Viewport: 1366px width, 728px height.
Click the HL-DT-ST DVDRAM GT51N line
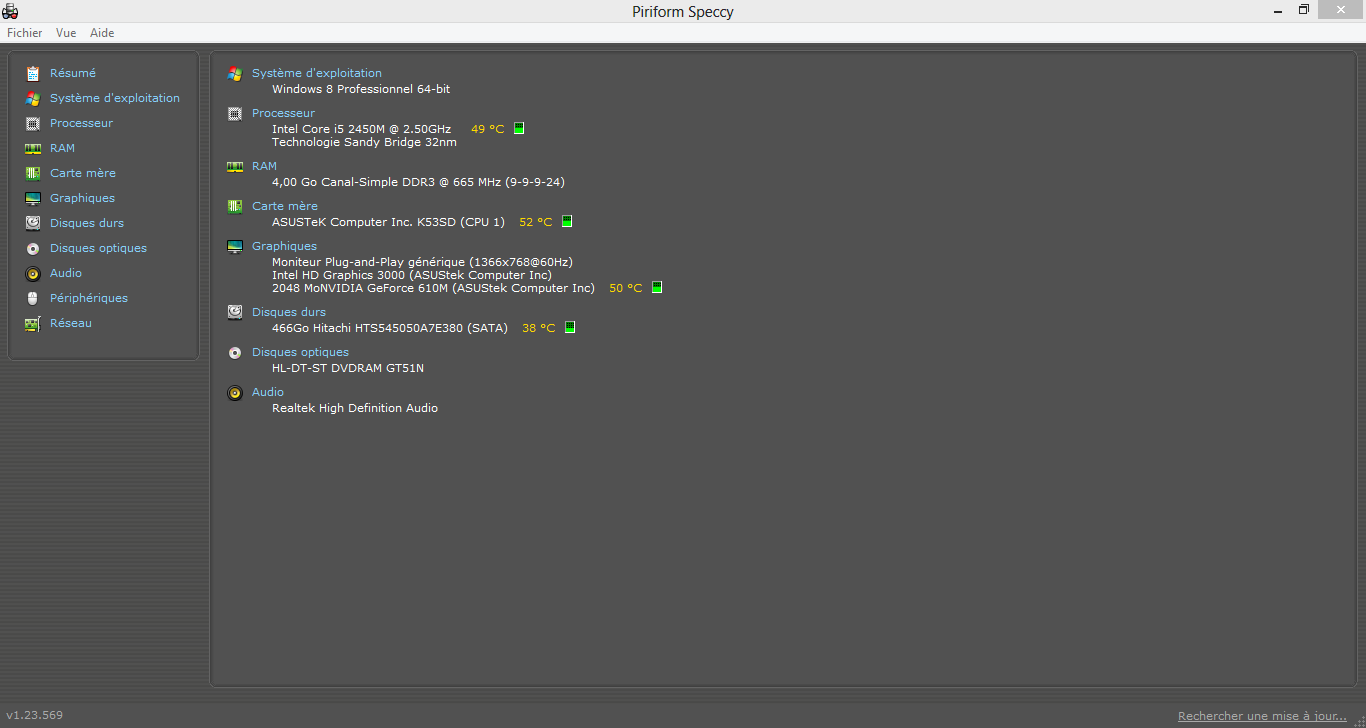click(348, 368)
